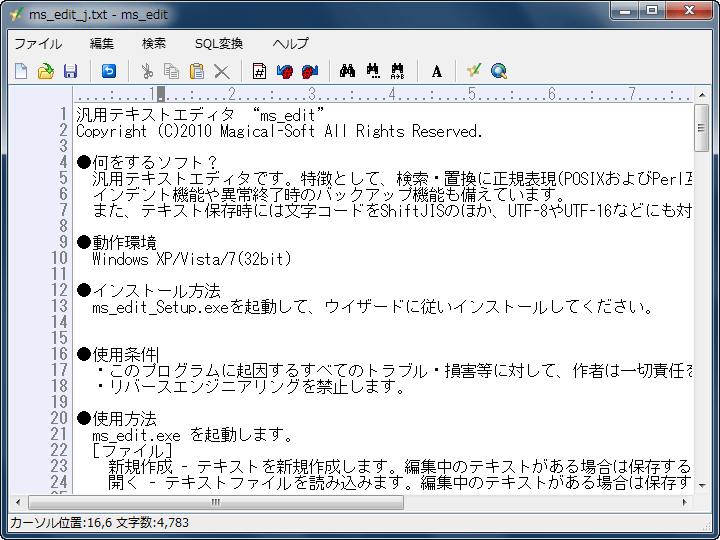Click the Windows XP/Vista/7(32bit) line
This screenshot has height=540, width=720.
click(192, 259)
